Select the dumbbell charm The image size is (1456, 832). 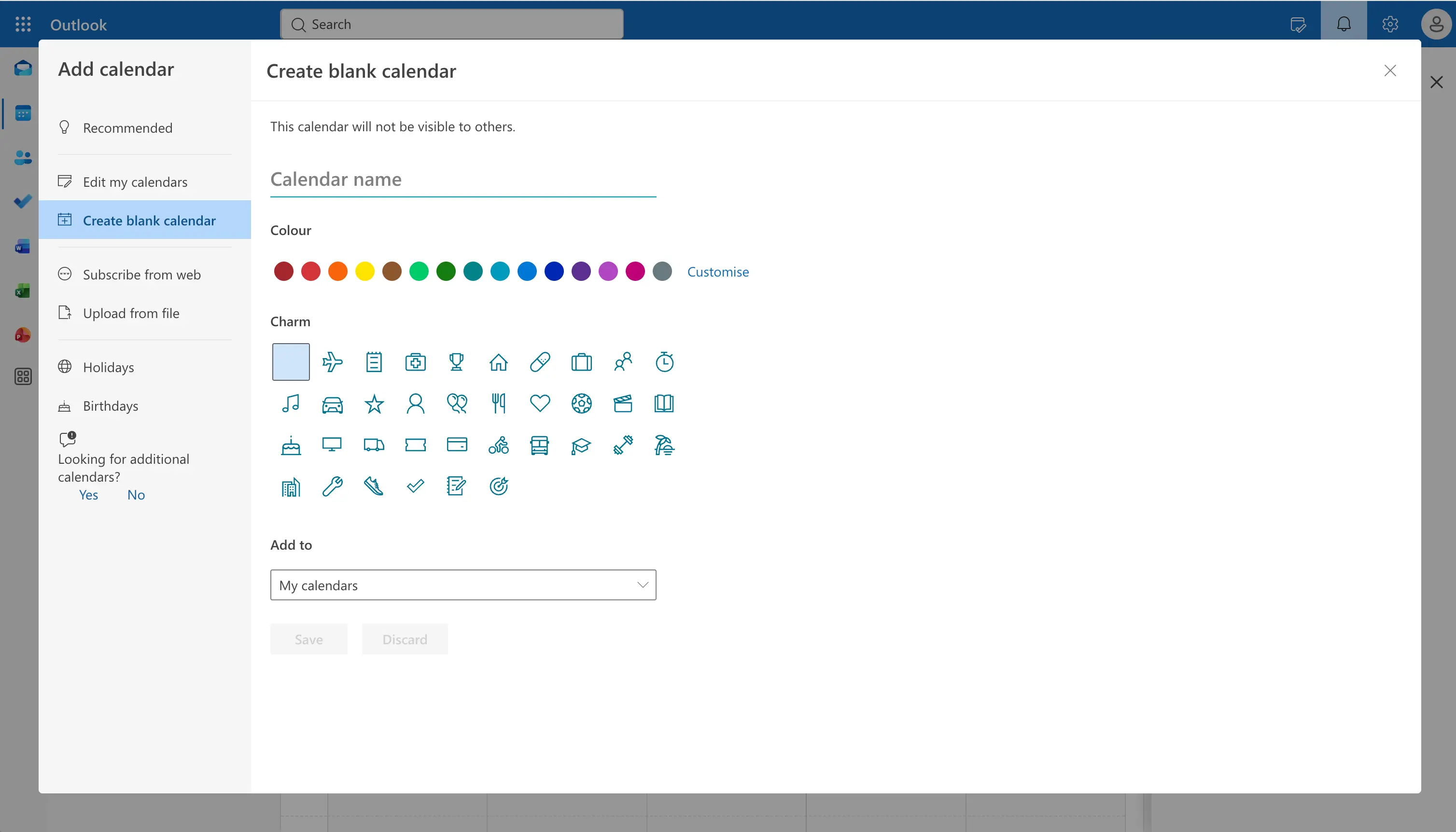click(623, 445)
